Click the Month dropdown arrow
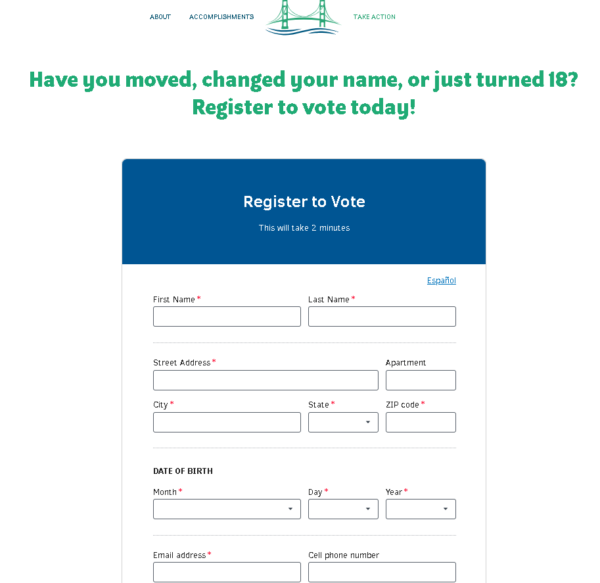The image size is (600, 583). tap(290, 509)
